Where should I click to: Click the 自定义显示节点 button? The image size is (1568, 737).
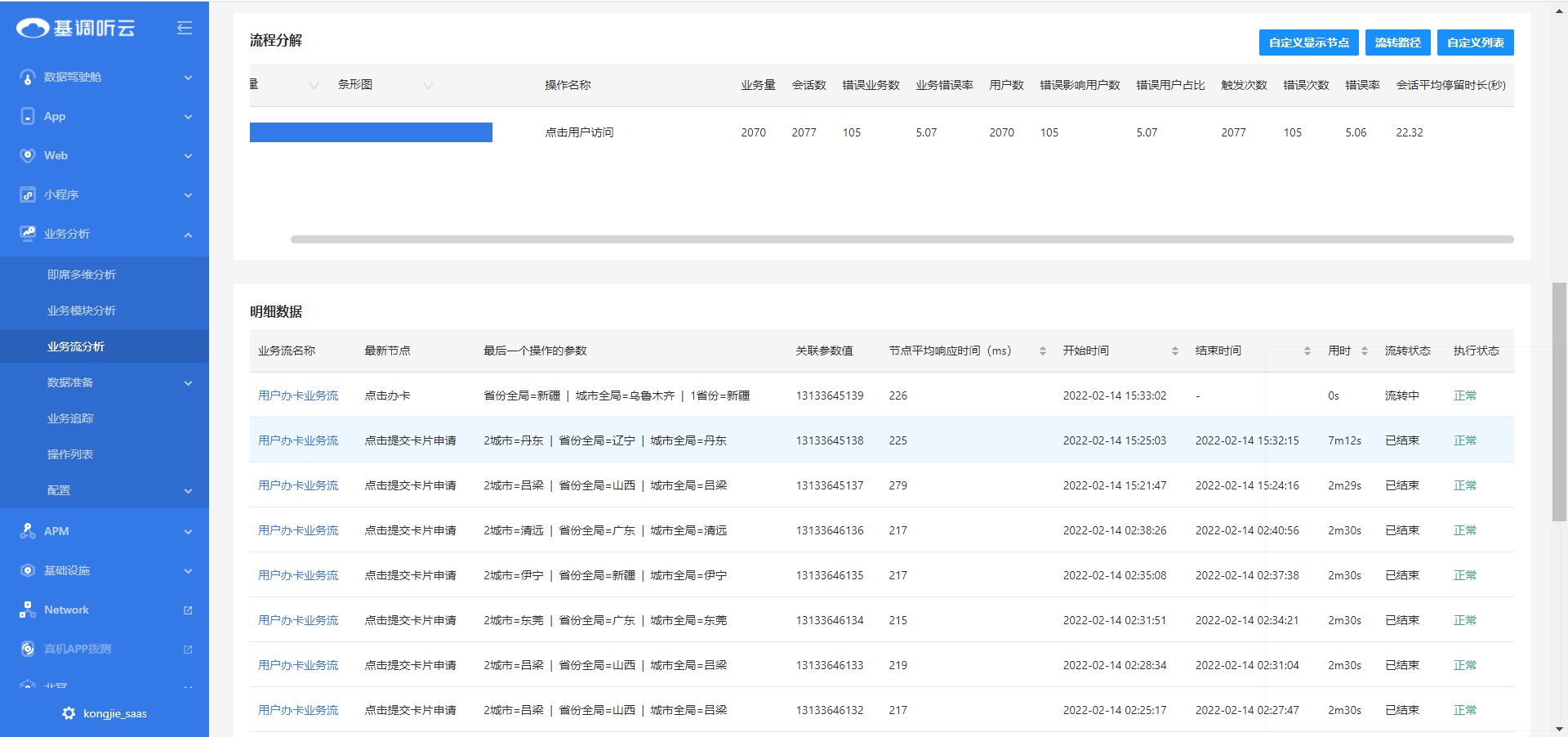[1309, 42]
